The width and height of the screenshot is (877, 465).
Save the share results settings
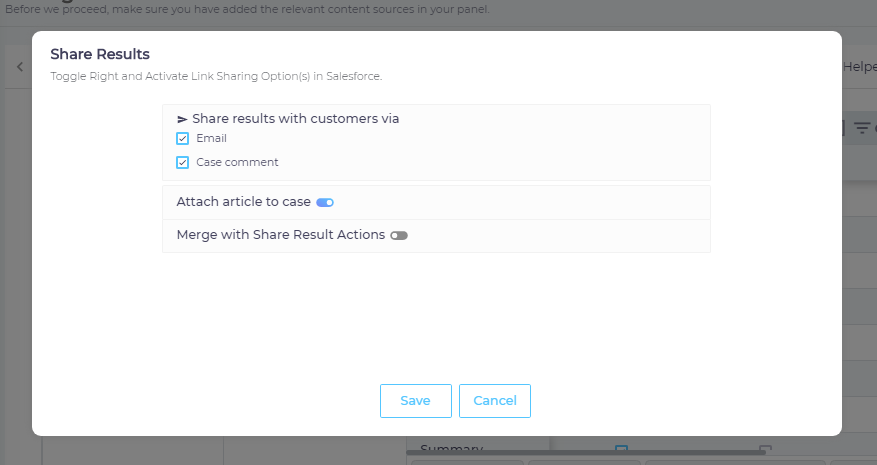pyautogui.click(x=415, y=401)
